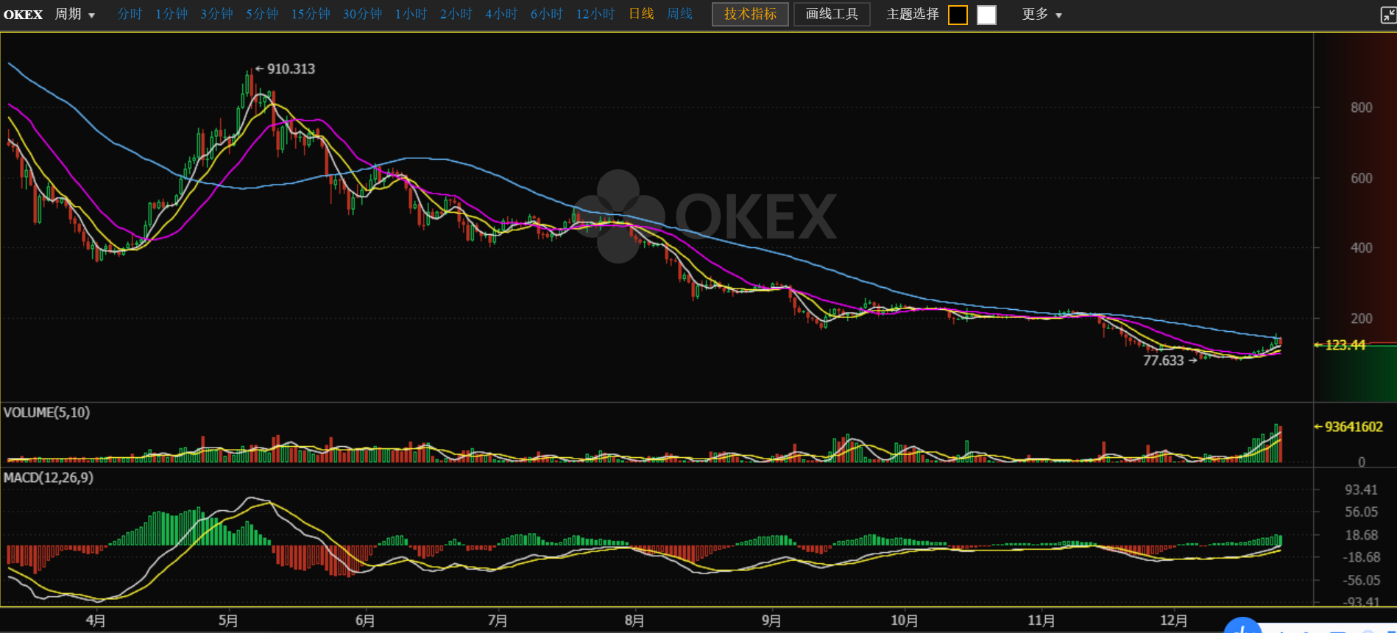This screenshot has height=633, width=1397.
Task: Click the 77.633 low price label
Action: (1163, 360)
